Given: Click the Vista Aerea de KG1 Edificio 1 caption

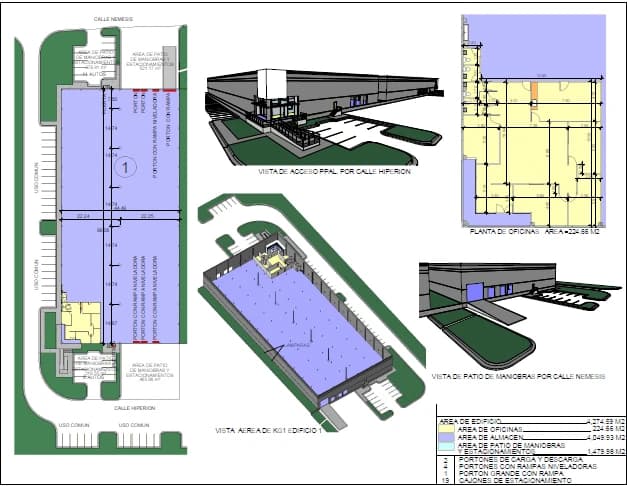Looking at the screenshot, I should point(268,430).
